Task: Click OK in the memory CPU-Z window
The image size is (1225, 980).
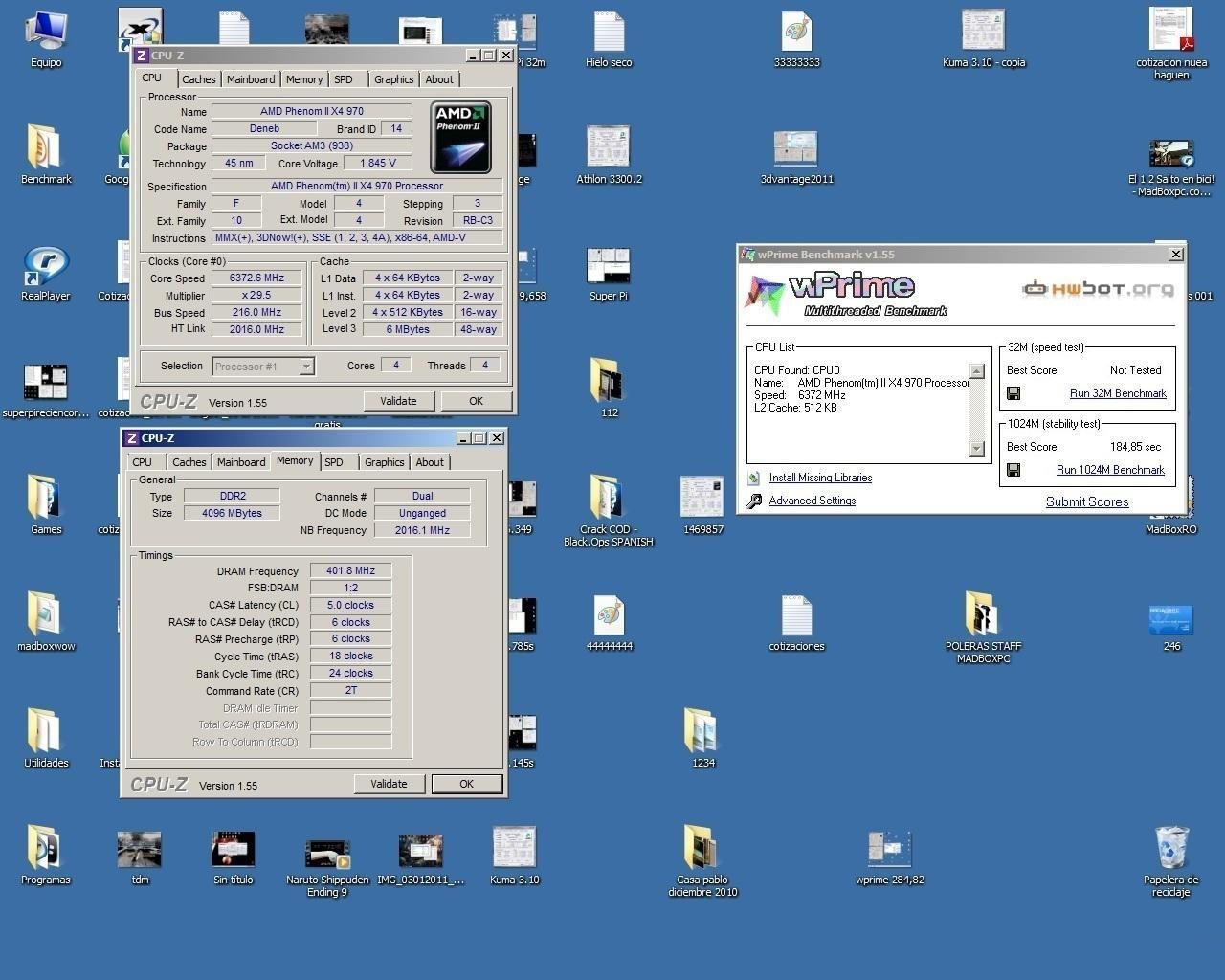Action: (x=467, y=784)
